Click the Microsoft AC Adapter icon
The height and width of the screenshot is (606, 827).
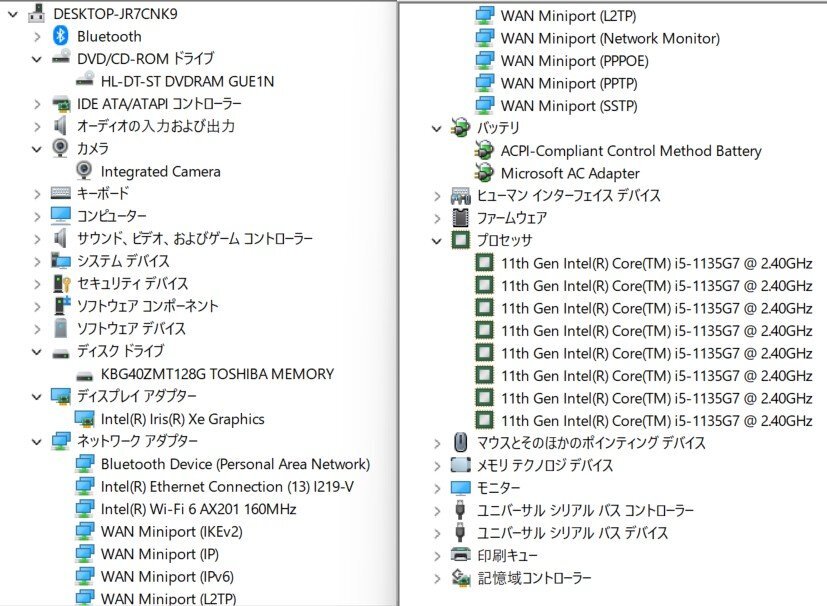pos(485,173)
